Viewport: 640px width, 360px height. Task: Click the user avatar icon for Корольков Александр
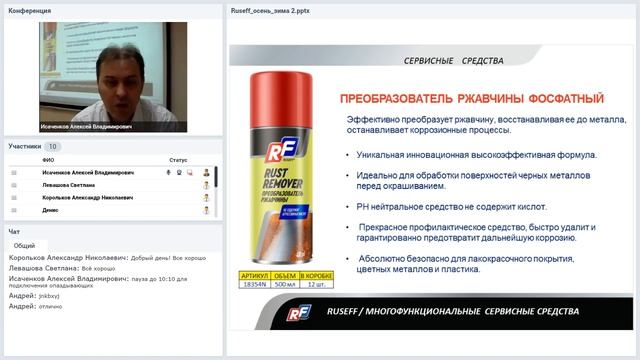click(206, 198)
